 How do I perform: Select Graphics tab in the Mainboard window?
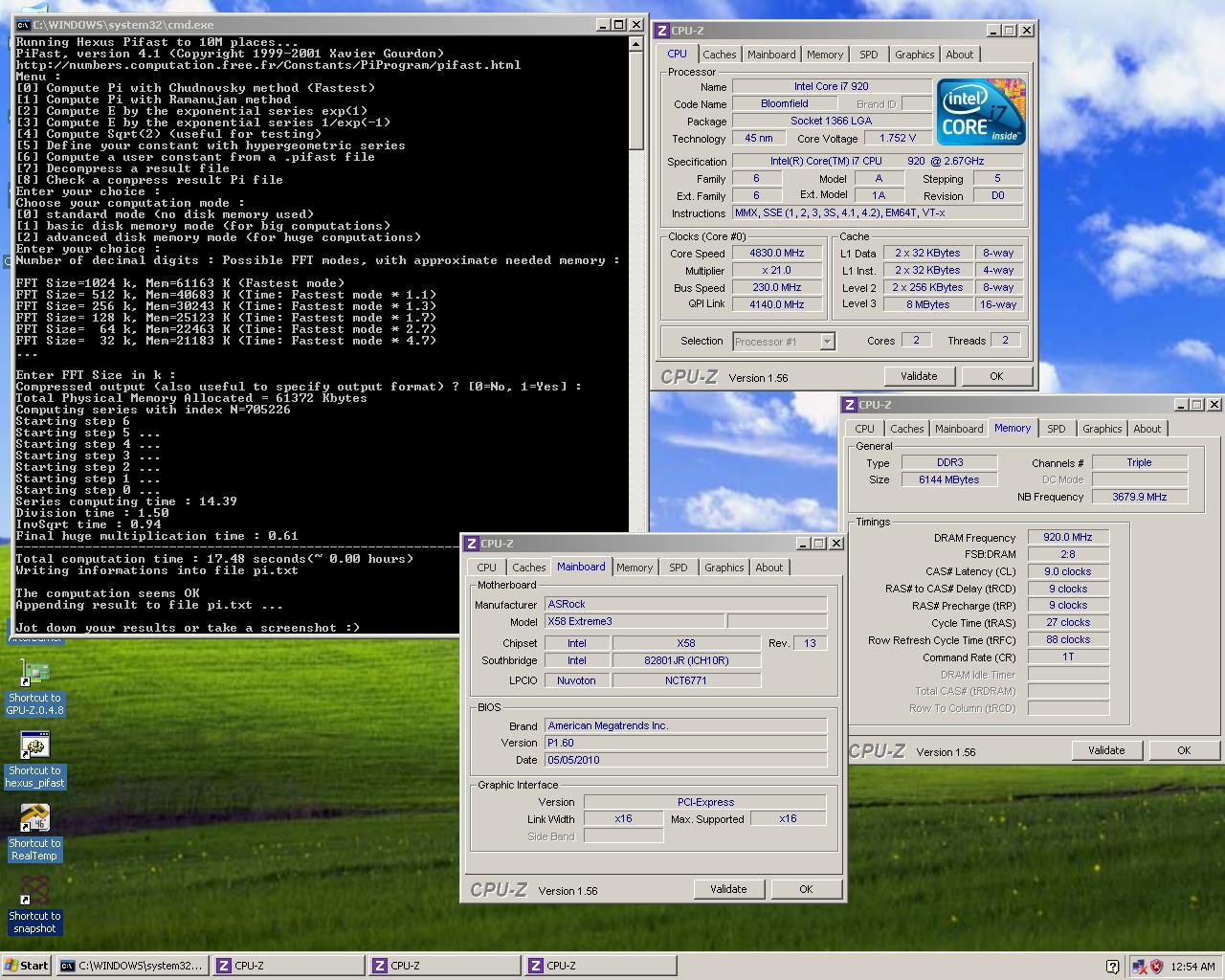[x=724, y=568]
